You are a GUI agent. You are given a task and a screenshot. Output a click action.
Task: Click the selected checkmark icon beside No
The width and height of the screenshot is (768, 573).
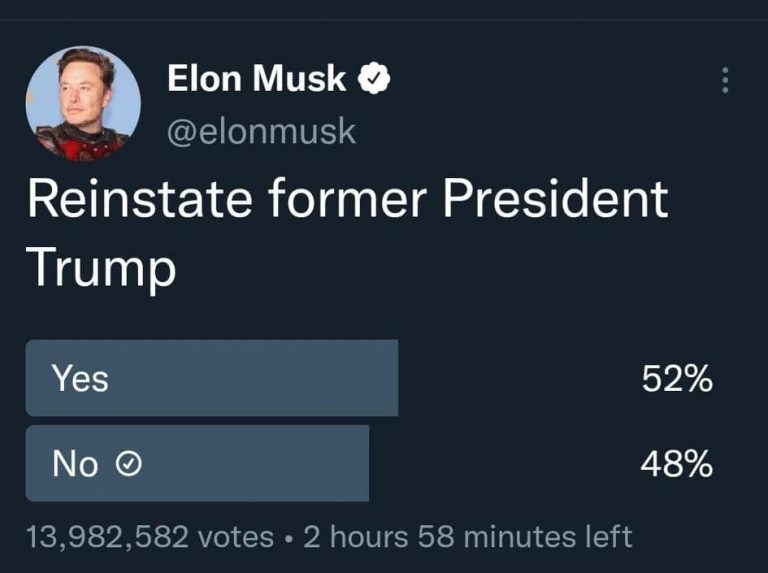point(130,464)
